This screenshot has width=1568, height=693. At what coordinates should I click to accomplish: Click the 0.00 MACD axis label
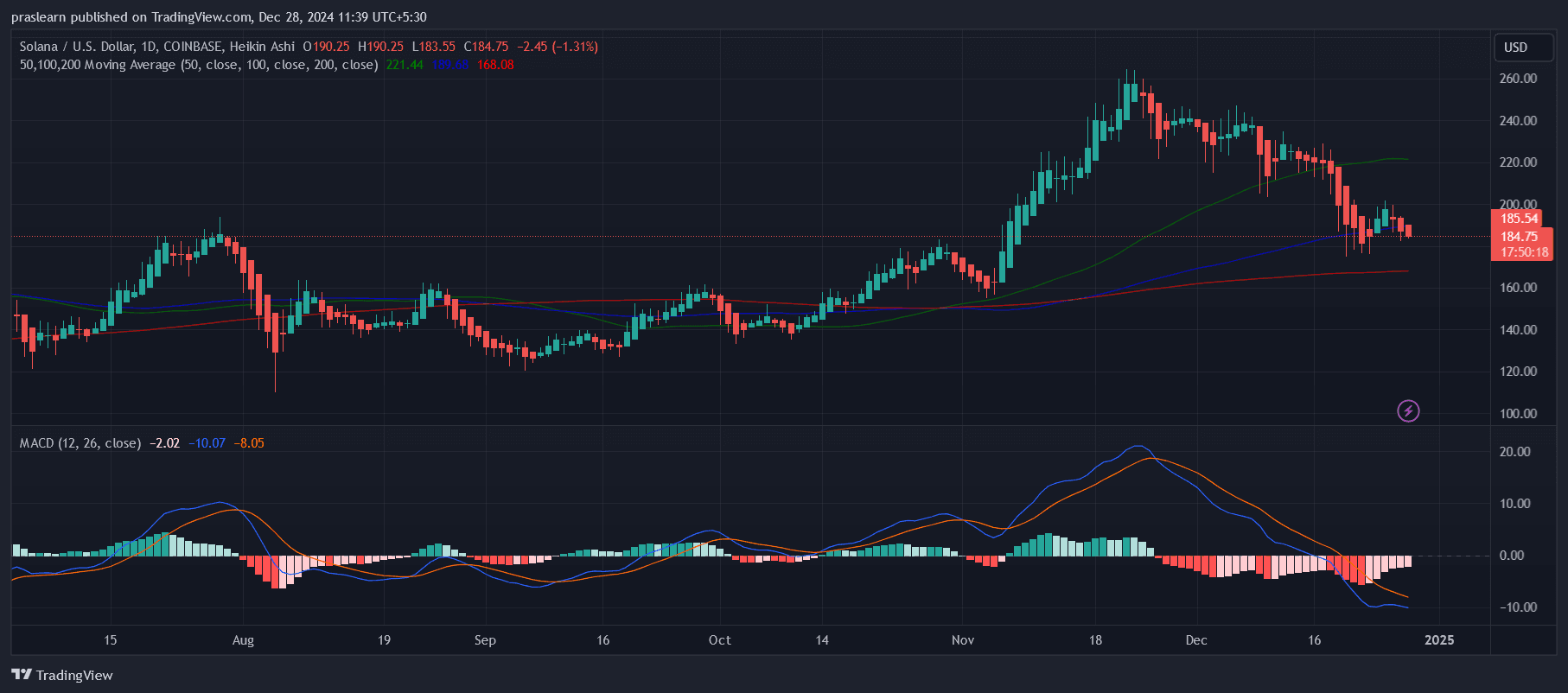pyautogui.click(x=1512, y=556)
